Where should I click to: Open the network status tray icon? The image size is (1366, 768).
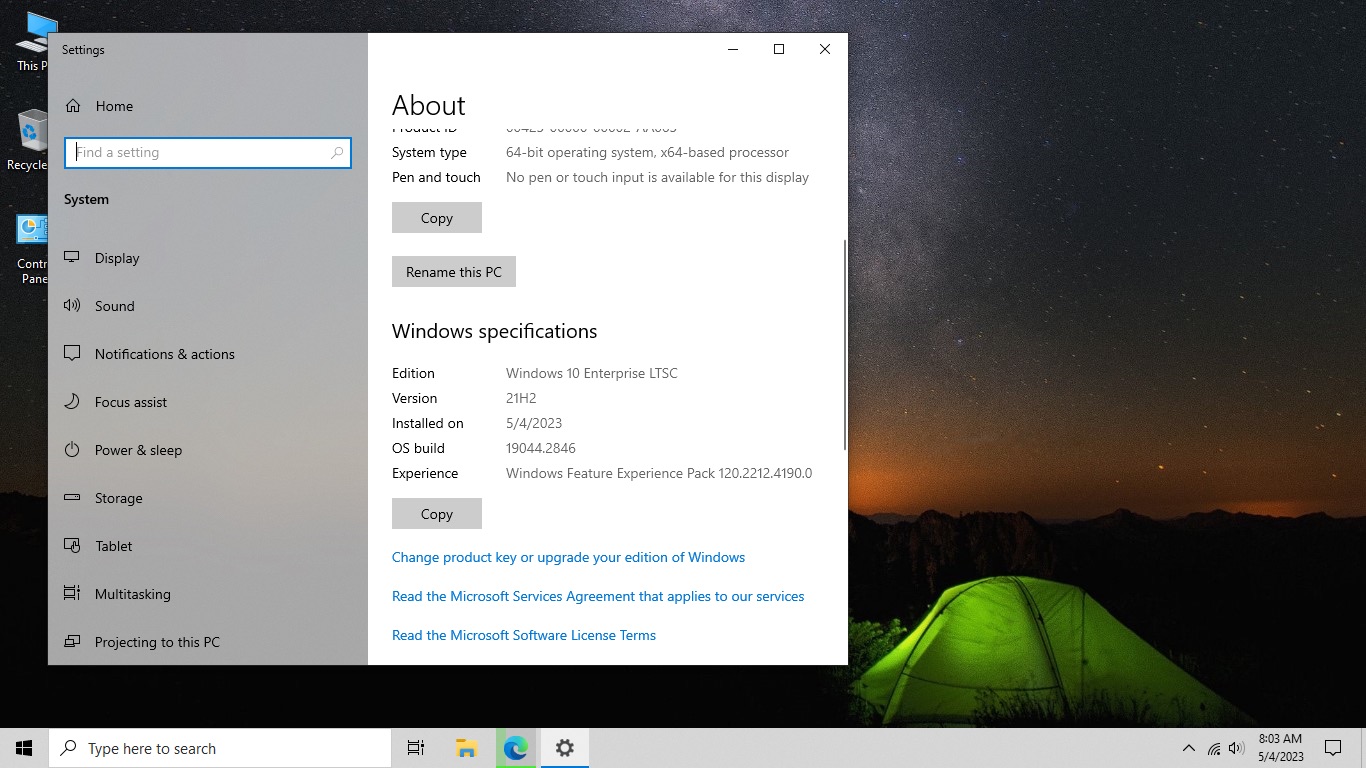coord(1214,748)
